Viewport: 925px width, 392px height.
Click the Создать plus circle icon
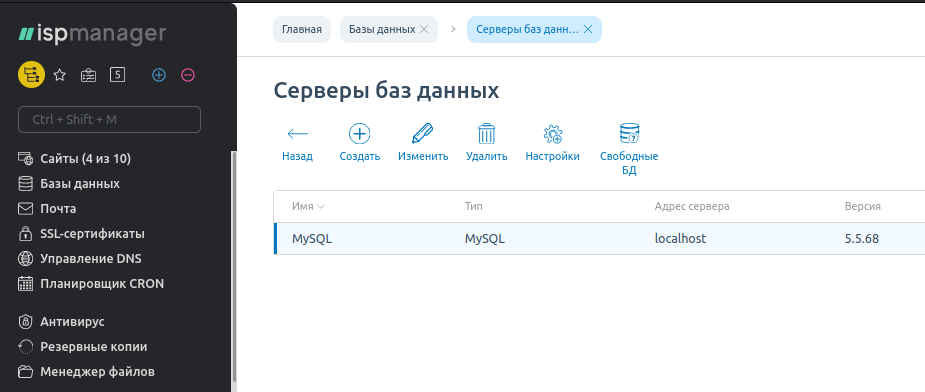tap(360, 134)
